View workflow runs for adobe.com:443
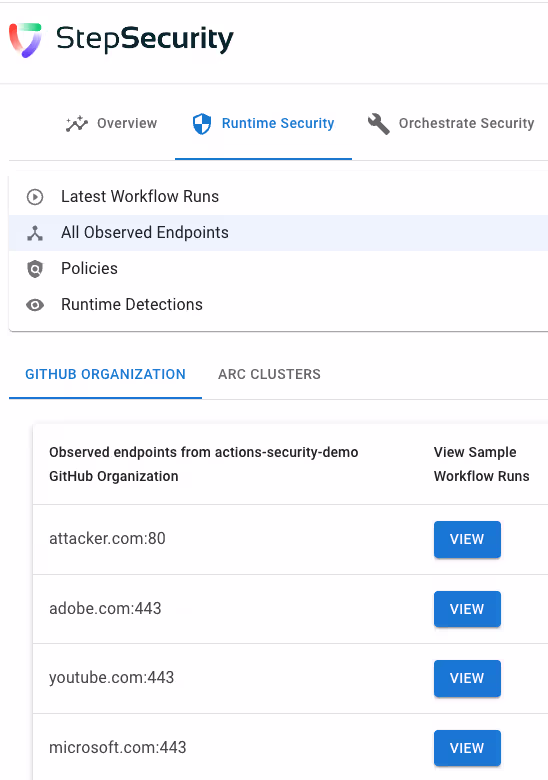Image resolution: width=548 pixels, height=780 pixels. point(467,609)
